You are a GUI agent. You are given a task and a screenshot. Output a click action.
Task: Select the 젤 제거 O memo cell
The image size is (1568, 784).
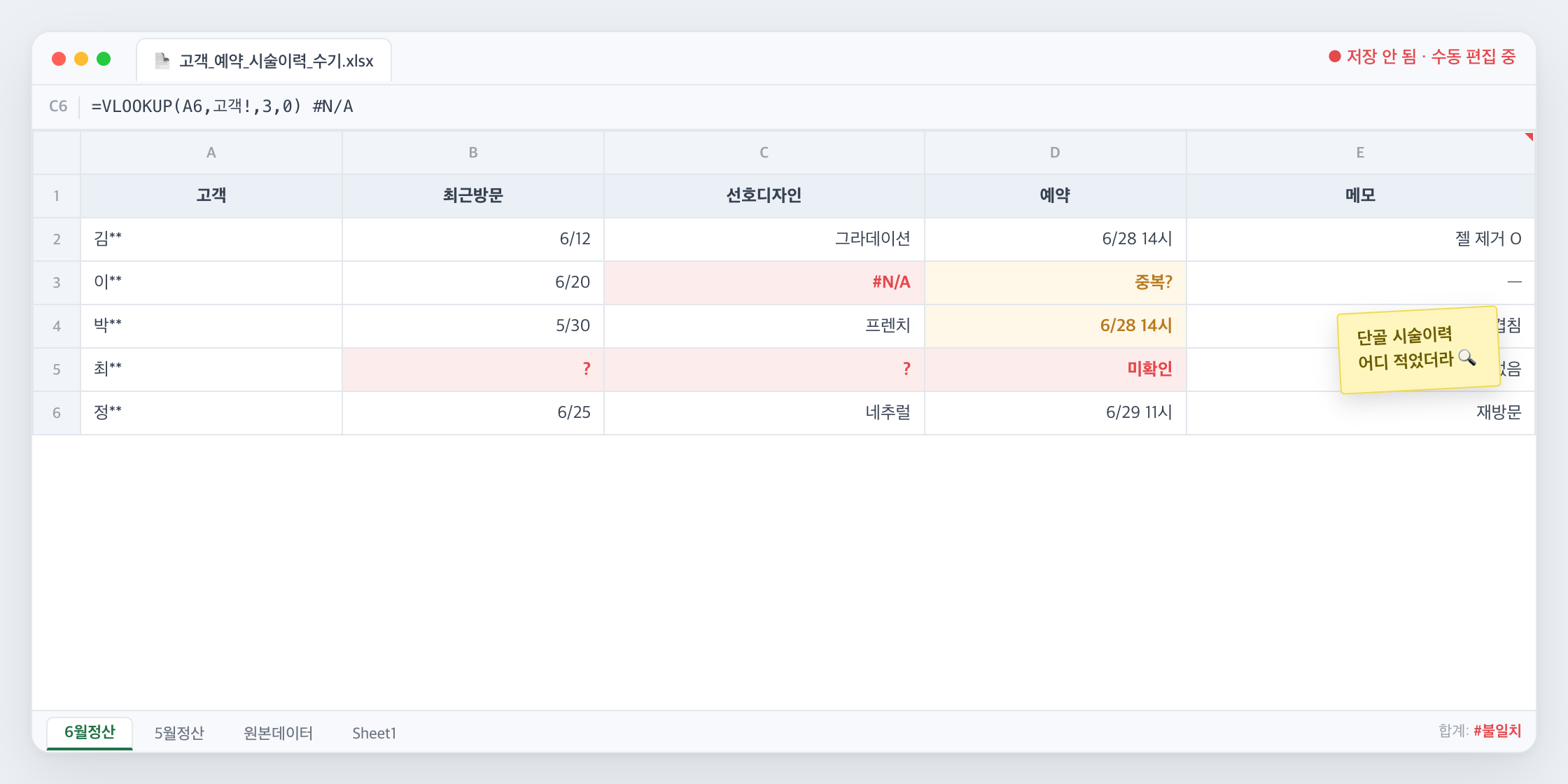click(1361, 239)
